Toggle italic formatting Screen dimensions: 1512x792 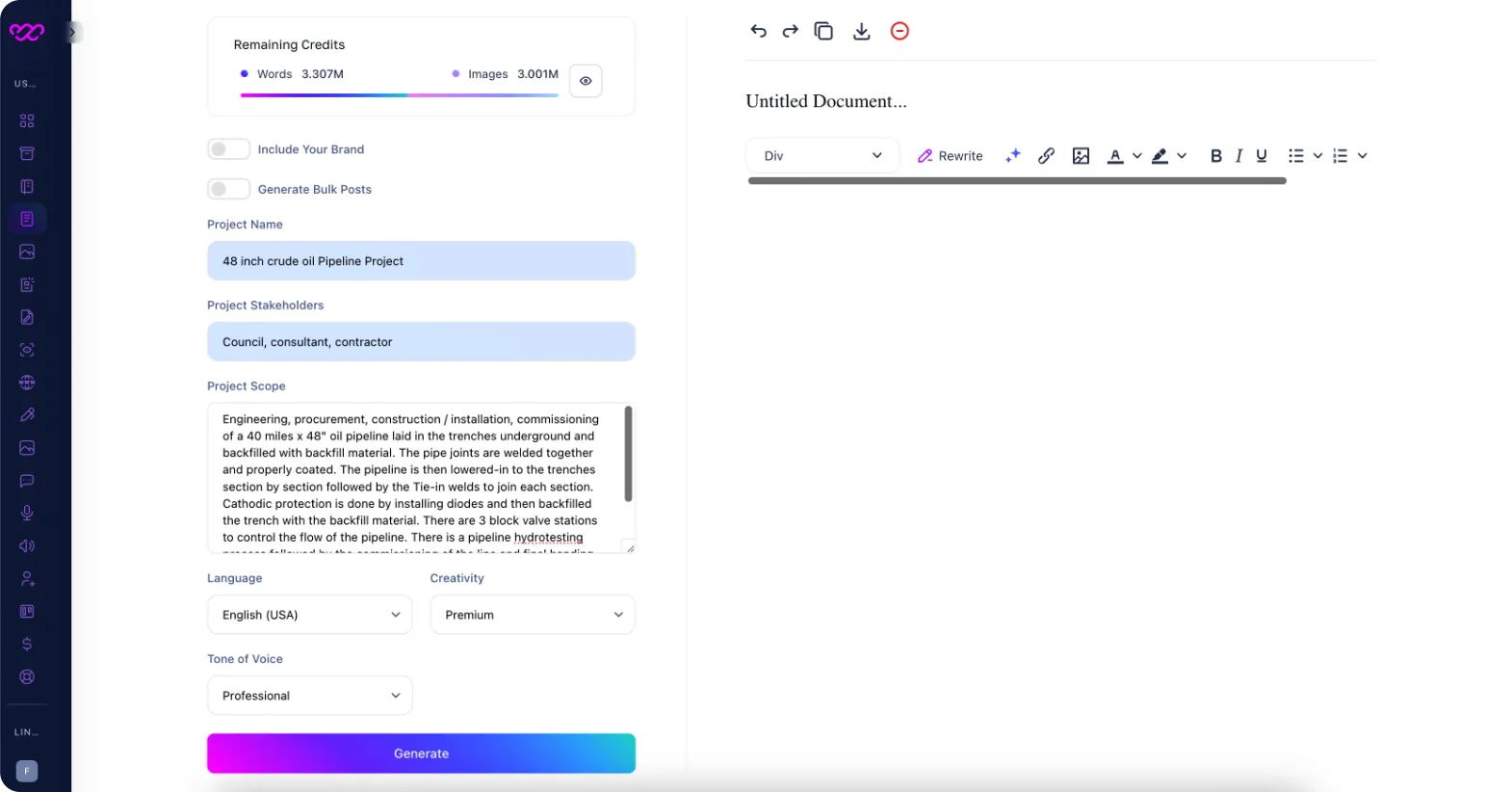click(x=1238, y=155)
